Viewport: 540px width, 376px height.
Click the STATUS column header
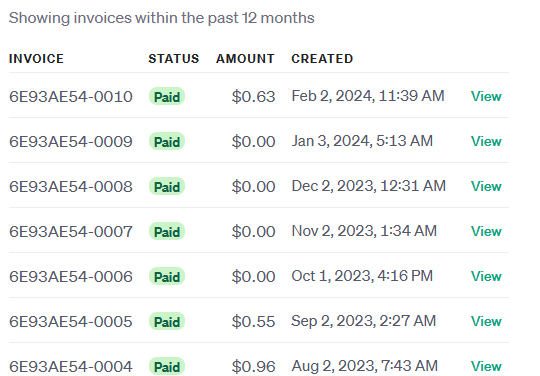tap(174, 59)
